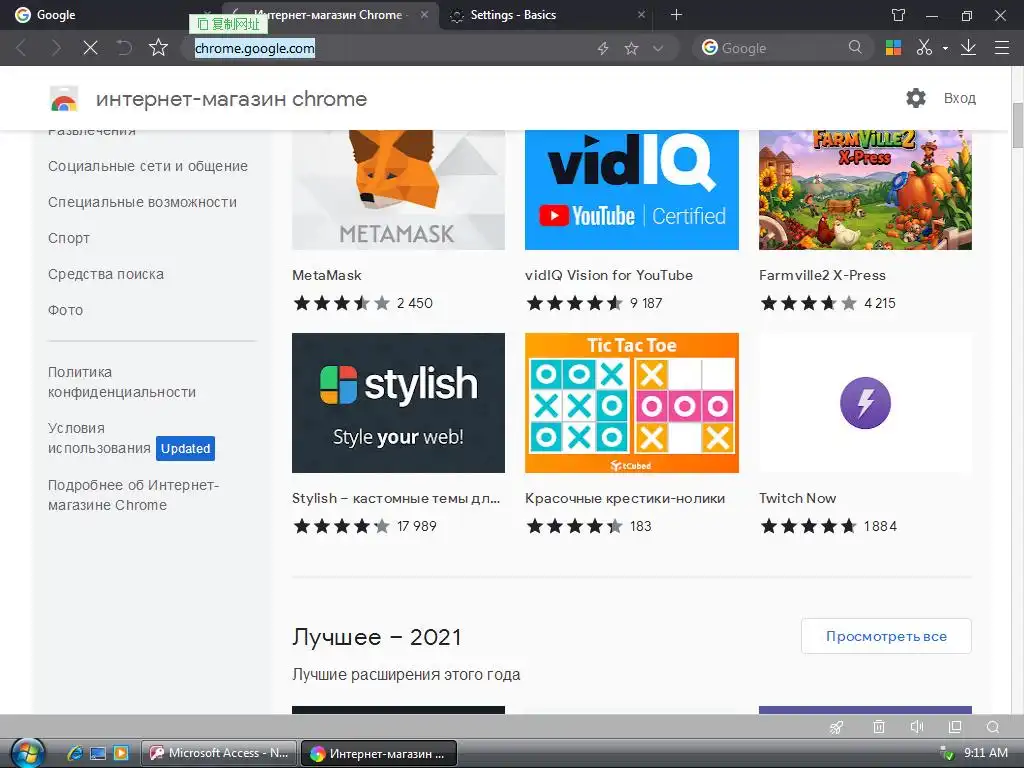Open store settings gear icon
The height and width of the screenshot is (768, 1024).
[x=916, y=98]
